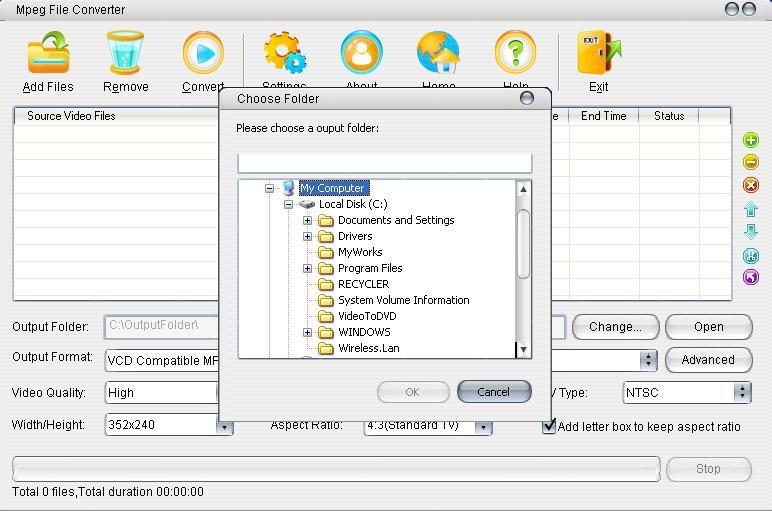Close the Choose Folder dialog
772x511 pixels.
click(526, 98)
